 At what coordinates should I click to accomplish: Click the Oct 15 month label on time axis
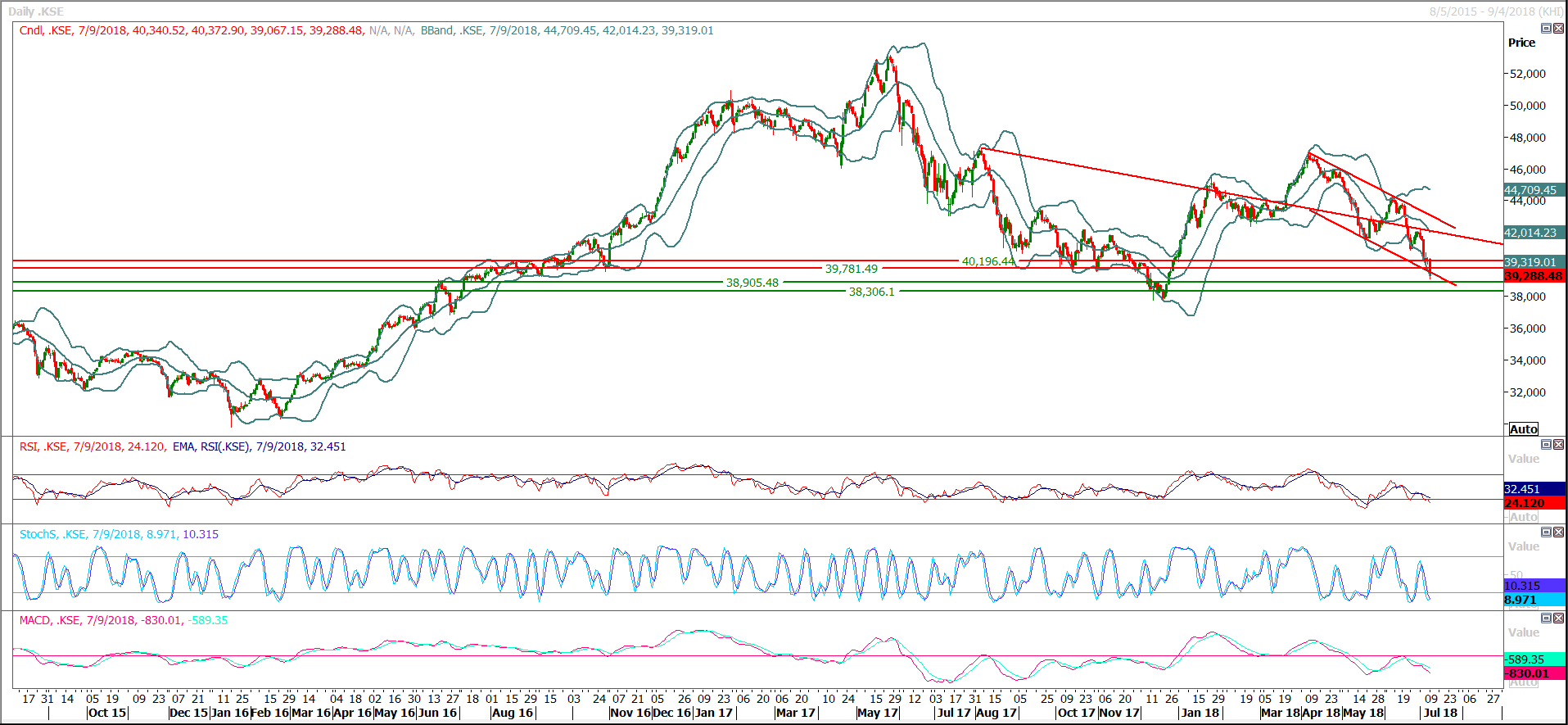pyautogui.click(x=107, y=713)
